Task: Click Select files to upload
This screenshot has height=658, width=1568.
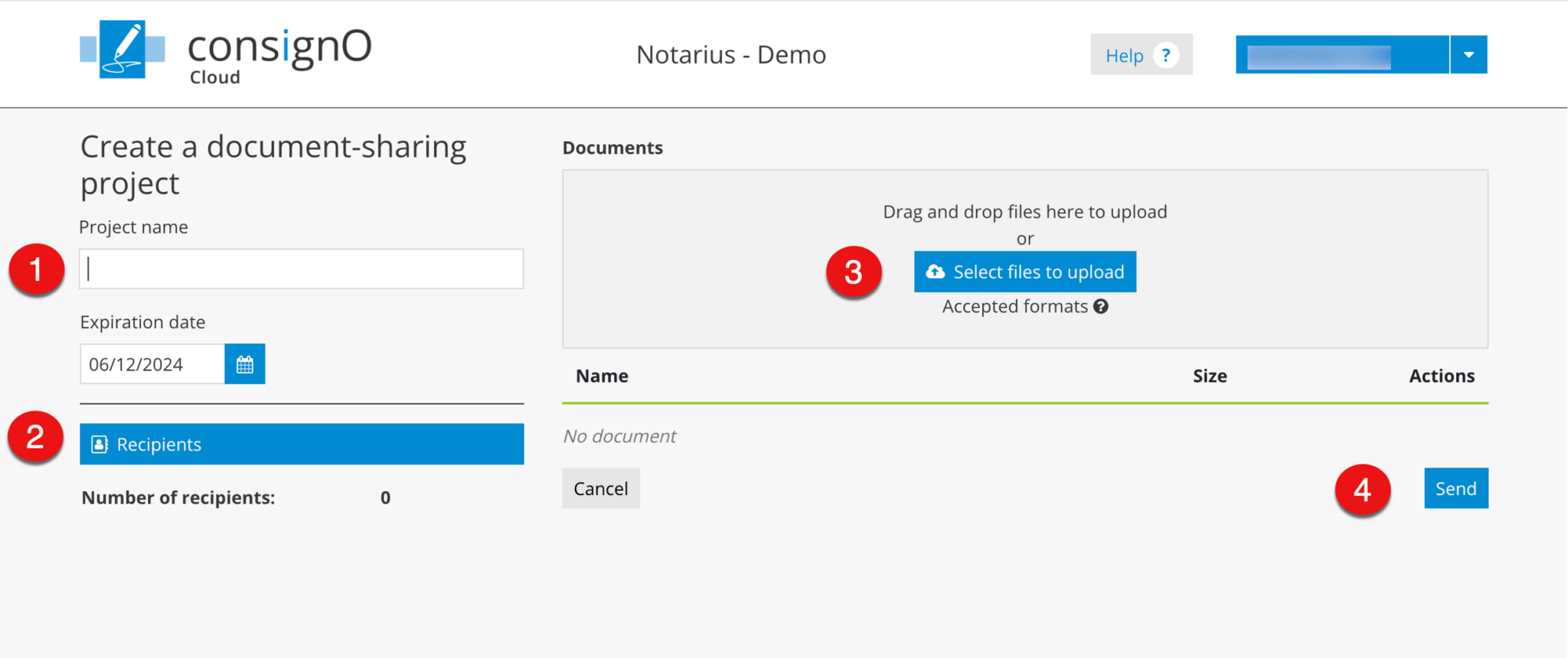Action: [1025, 272]
